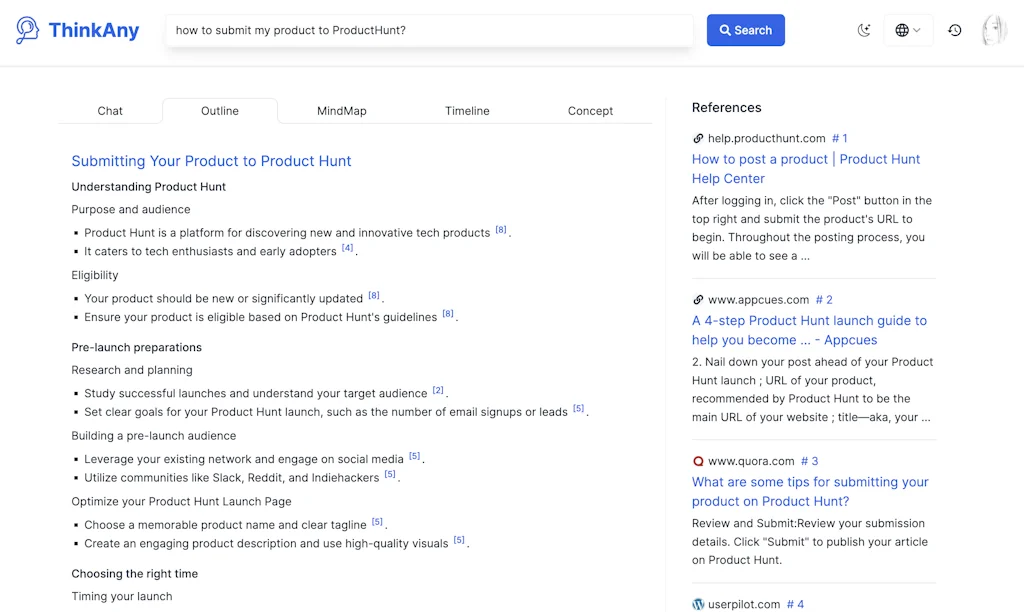Click the ThinkAny logo icon
Viewport: 1024px width, 612px height.
(26, 30)
